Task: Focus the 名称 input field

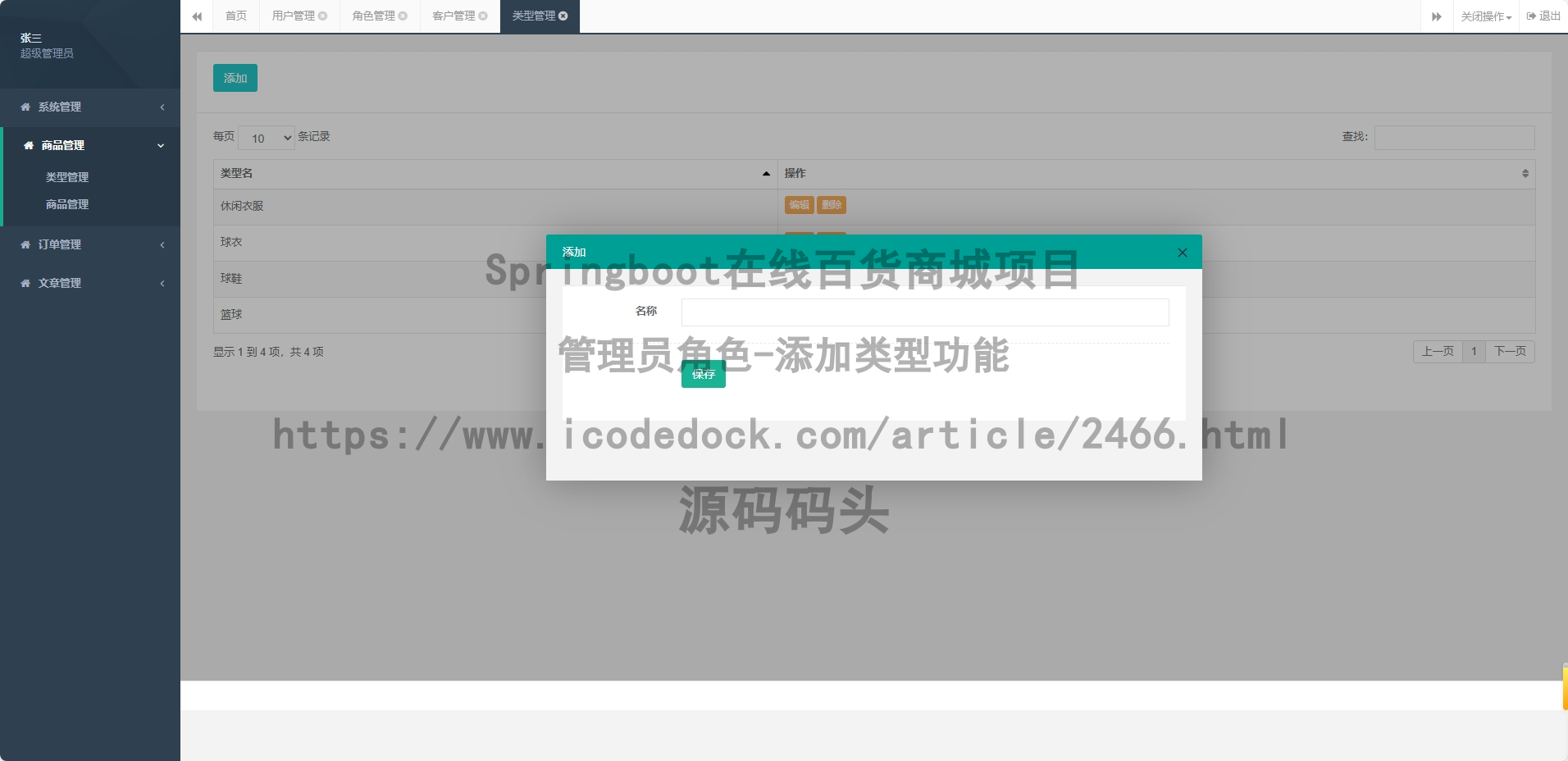Action: (x=925, y=312)
